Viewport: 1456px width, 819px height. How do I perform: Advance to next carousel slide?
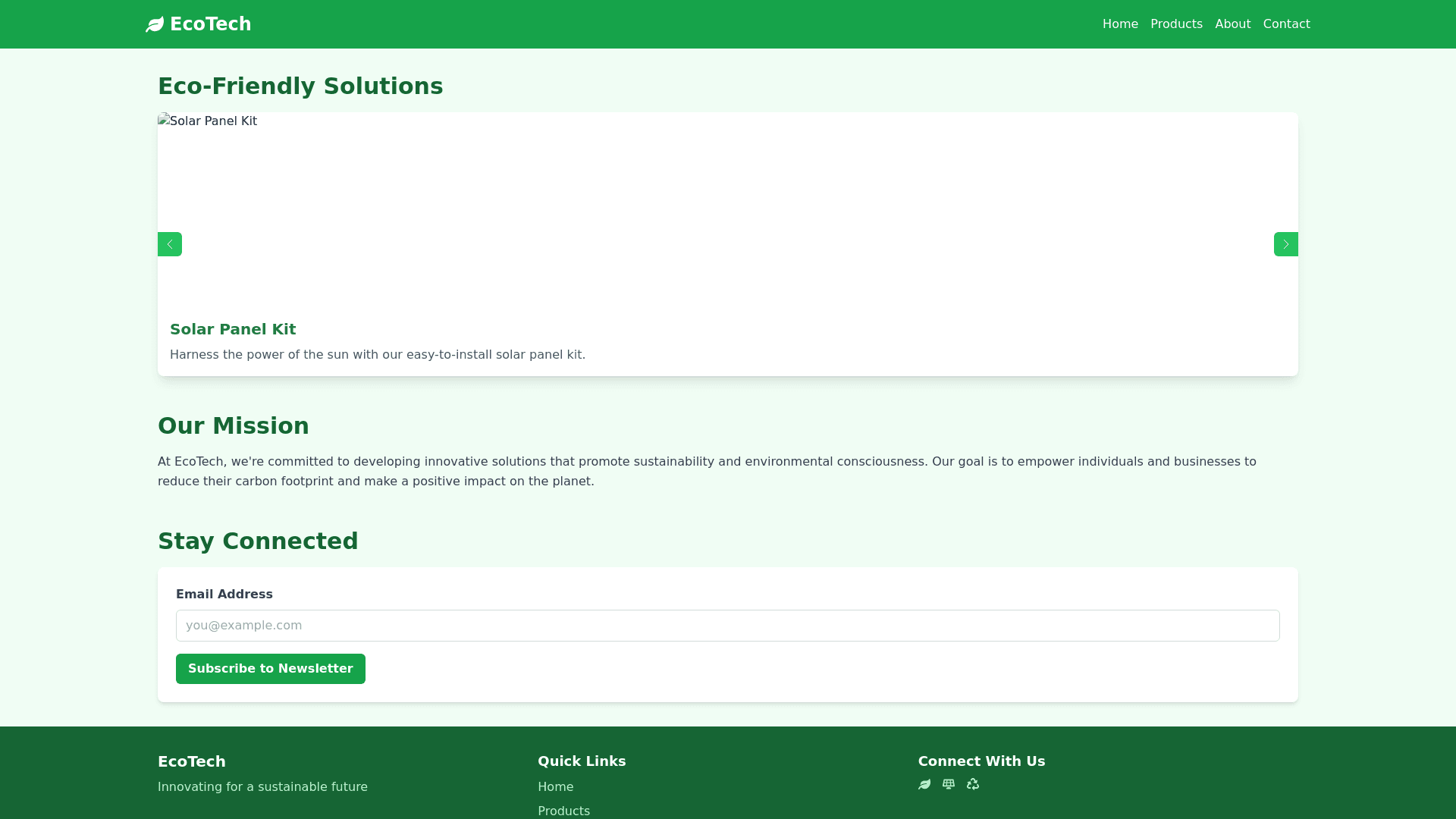click(x=1285, y=244)
